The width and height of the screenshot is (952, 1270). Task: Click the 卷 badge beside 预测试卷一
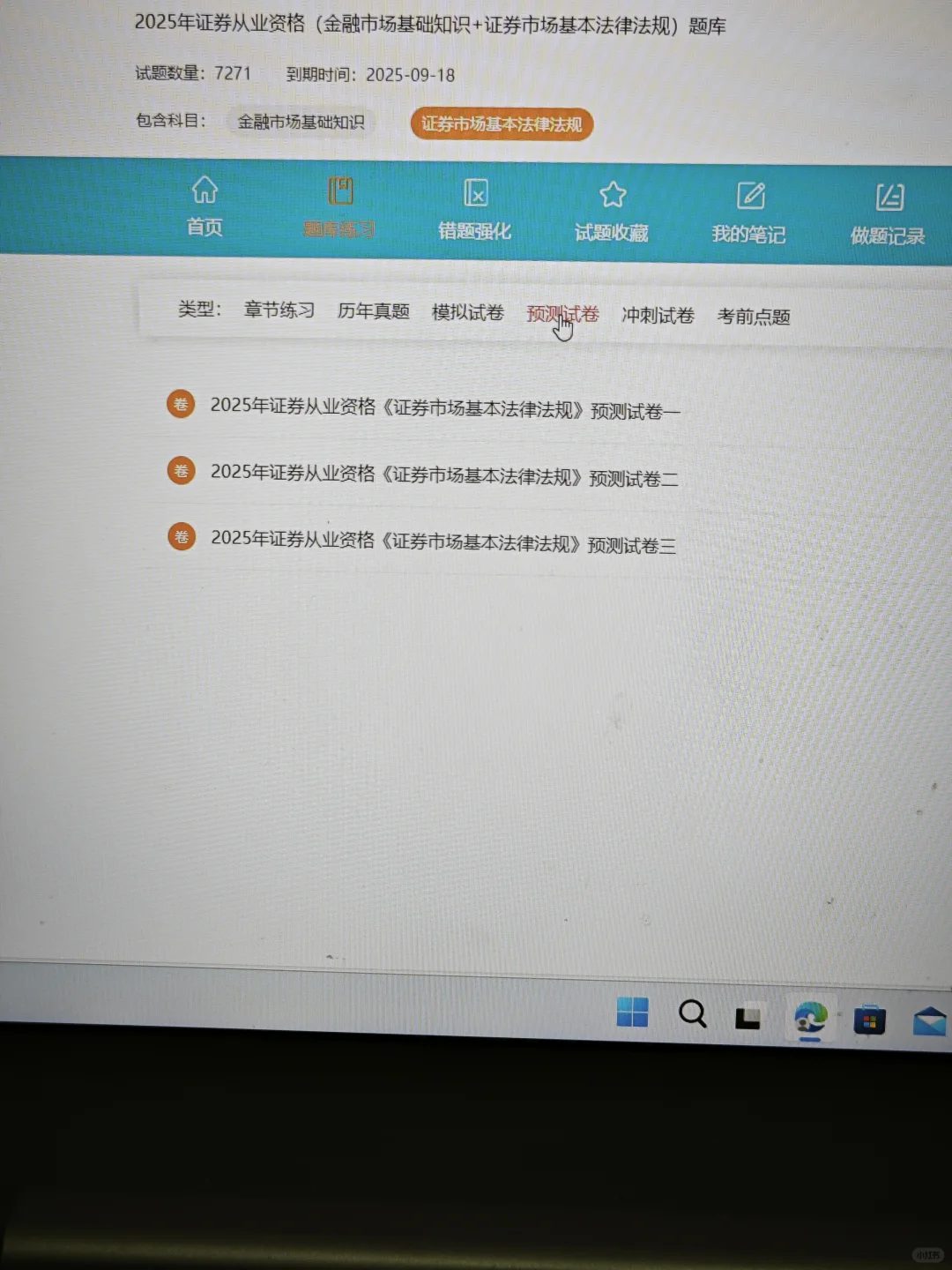tap(180, 404)
